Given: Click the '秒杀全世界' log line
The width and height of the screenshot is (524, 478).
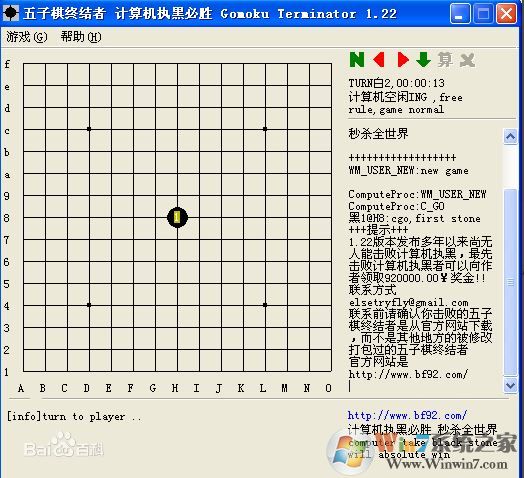Looking at the screenshot, I should click(378, 134).
